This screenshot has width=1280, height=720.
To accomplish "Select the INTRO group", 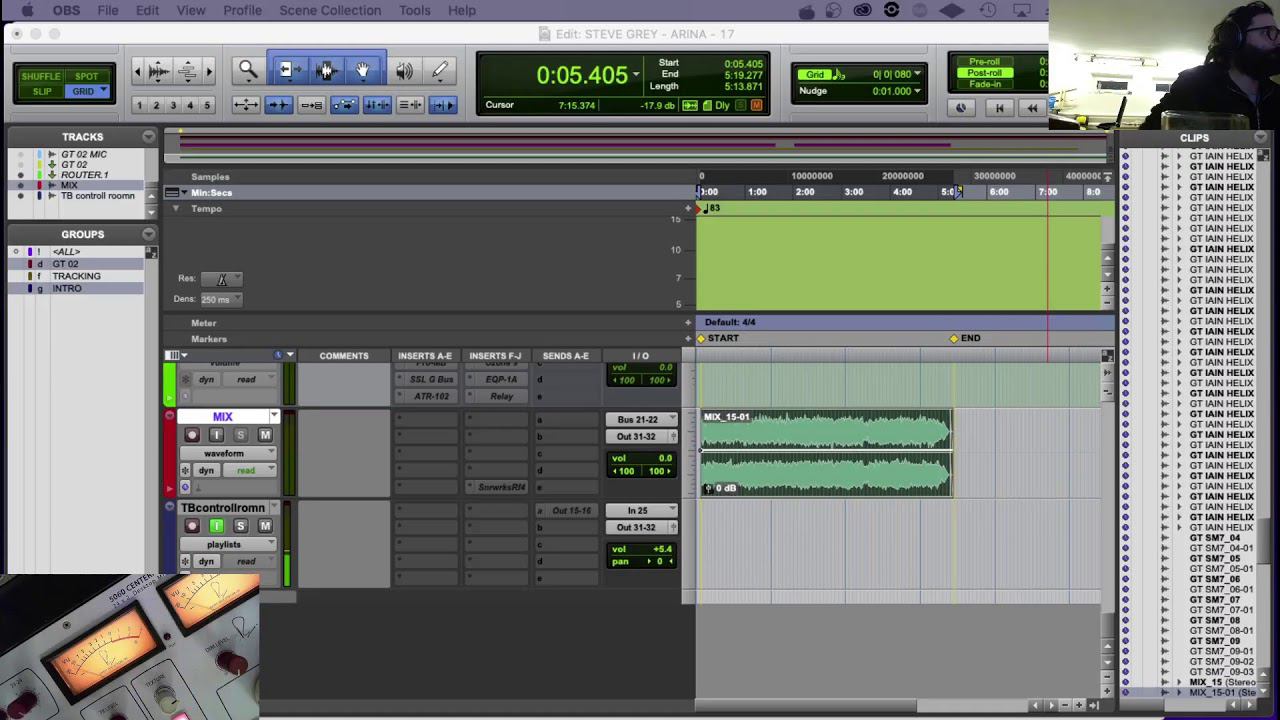I will pos(67,288).
